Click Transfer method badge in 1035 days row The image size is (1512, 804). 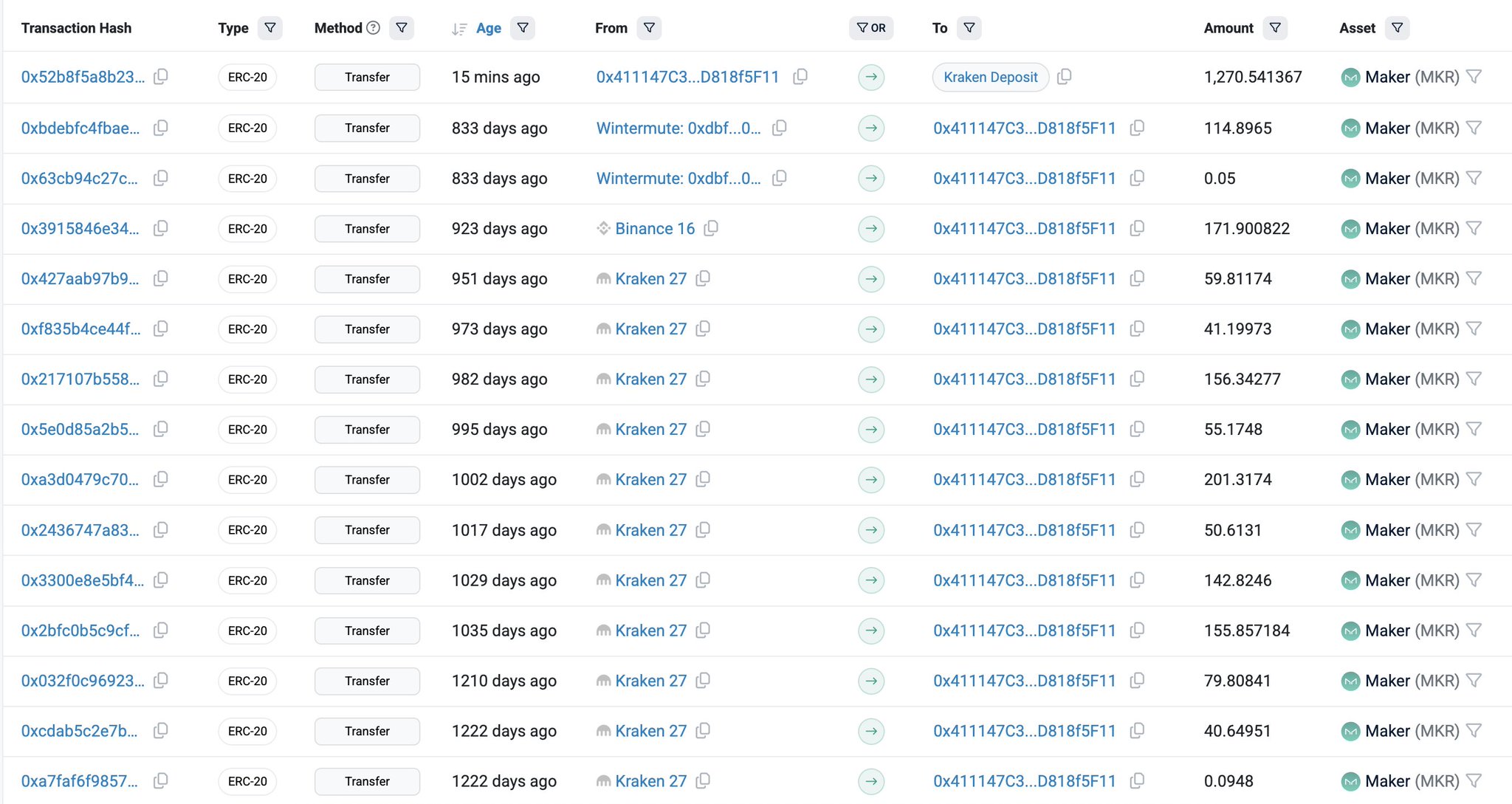[x=367, y=631]
